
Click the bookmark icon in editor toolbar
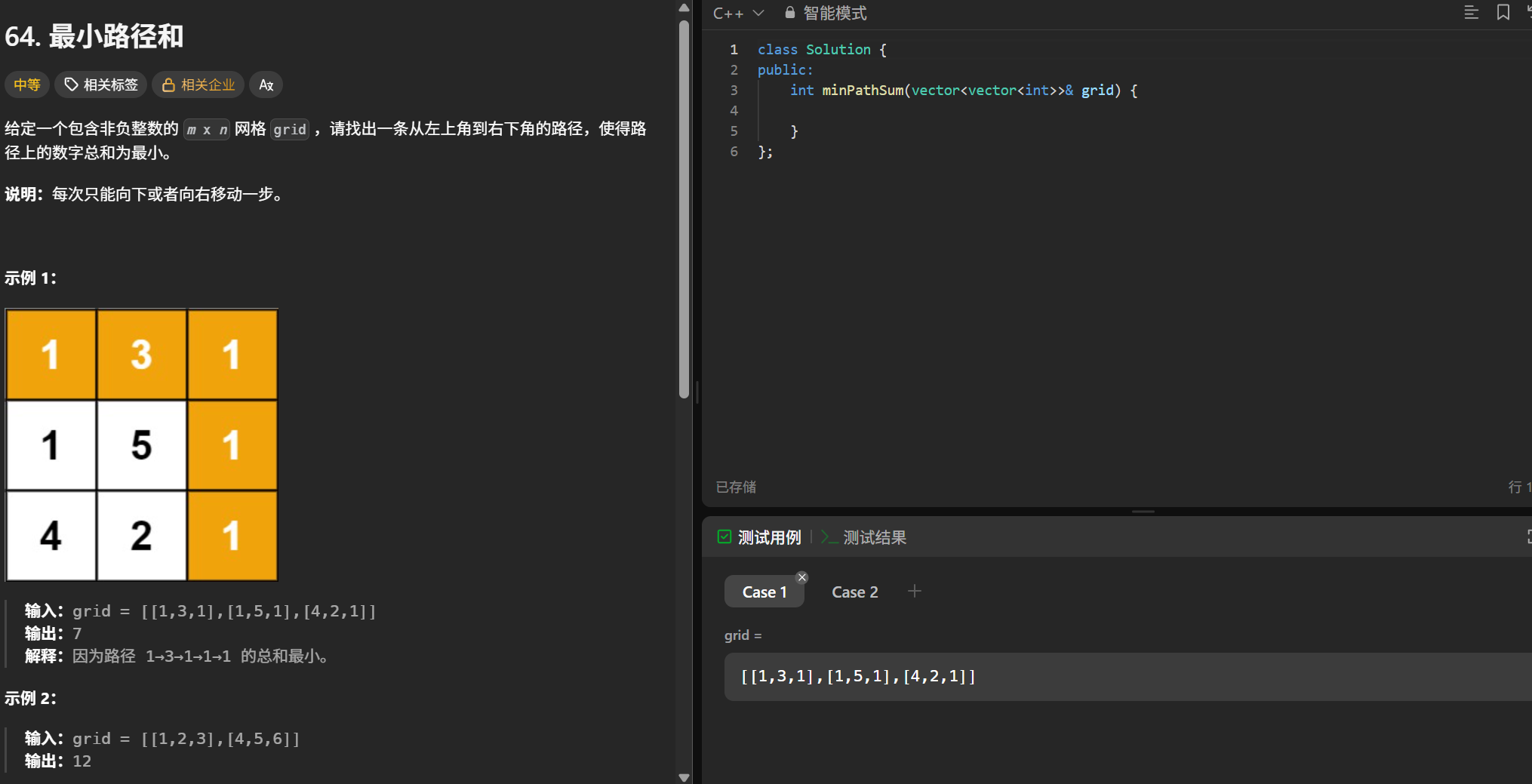pos(1503,13)
